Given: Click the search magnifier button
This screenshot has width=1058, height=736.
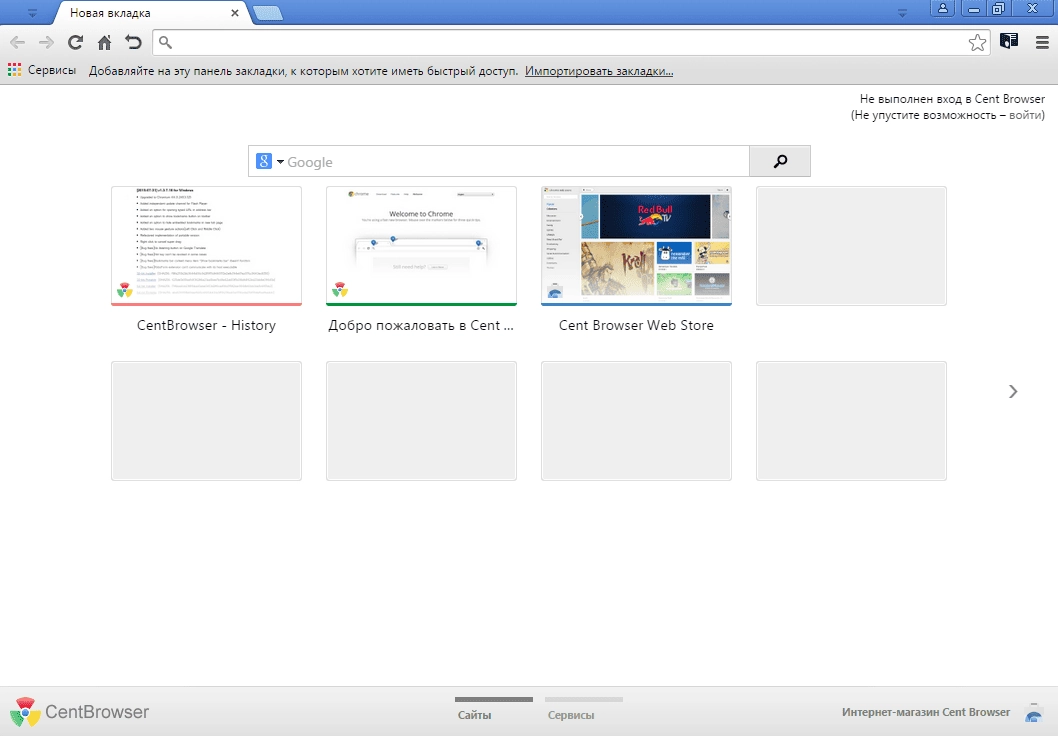Looking at the screenshot, I should pyautogui.click(x=780, y=161).
